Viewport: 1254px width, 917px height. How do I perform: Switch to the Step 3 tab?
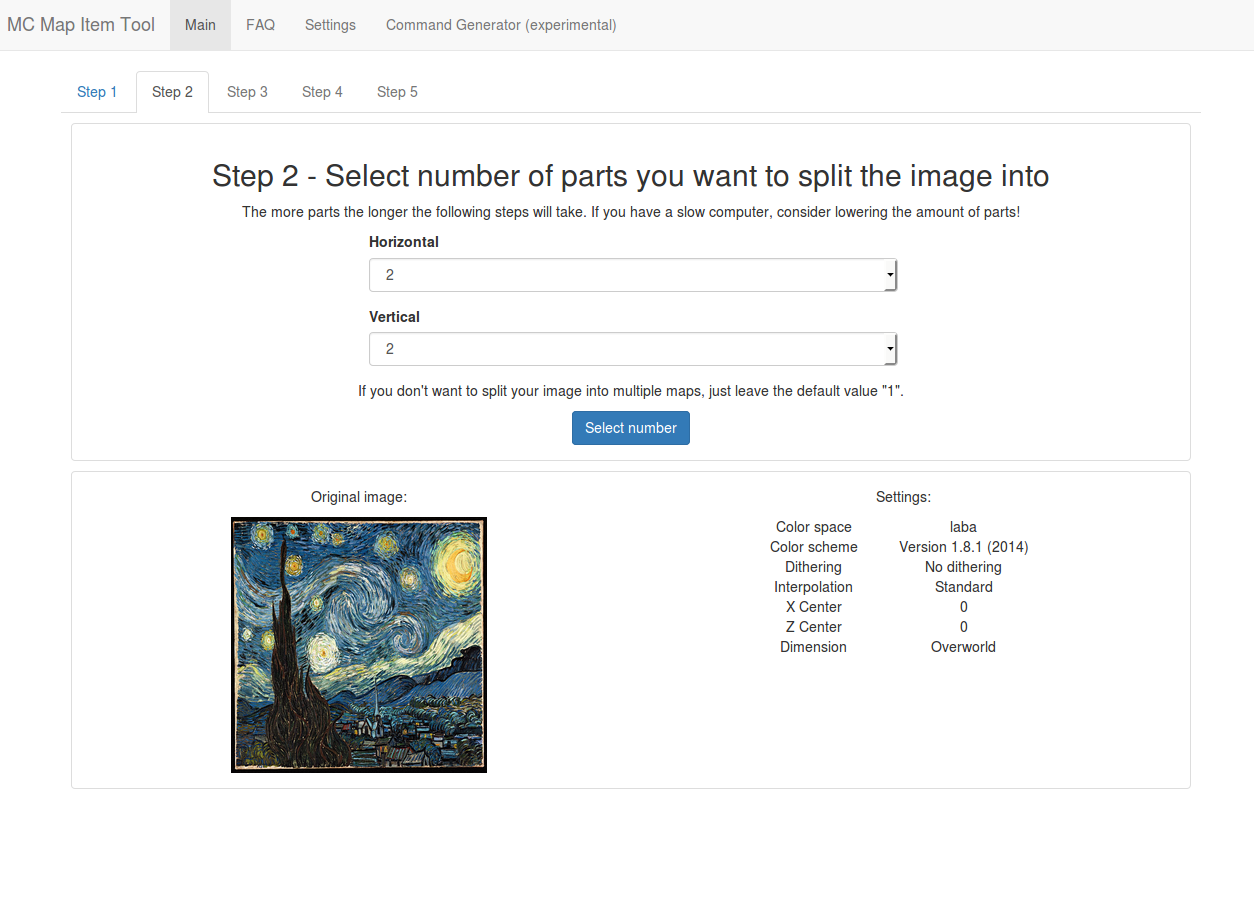(247, 92)
